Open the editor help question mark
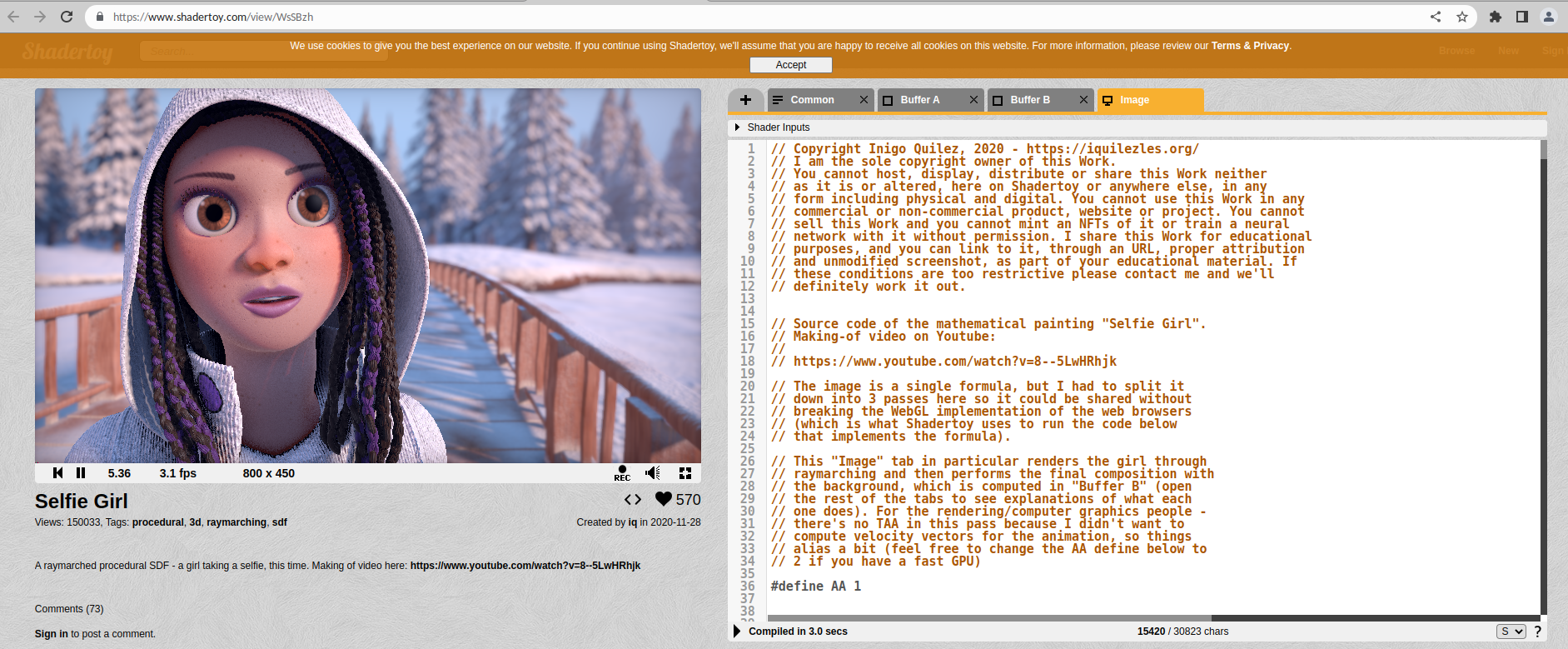Screen dimensions: 1568x649 [1537, 632]
